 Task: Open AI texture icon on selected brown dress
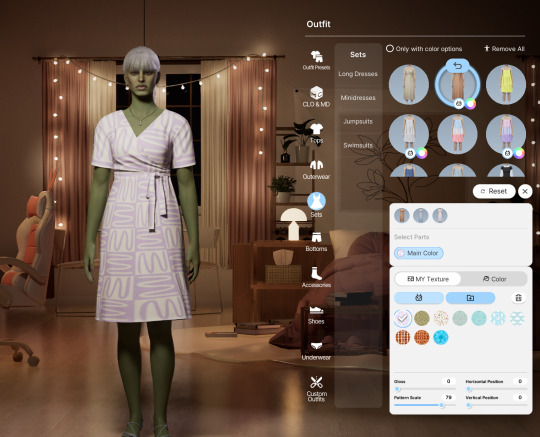click(459, 103)
